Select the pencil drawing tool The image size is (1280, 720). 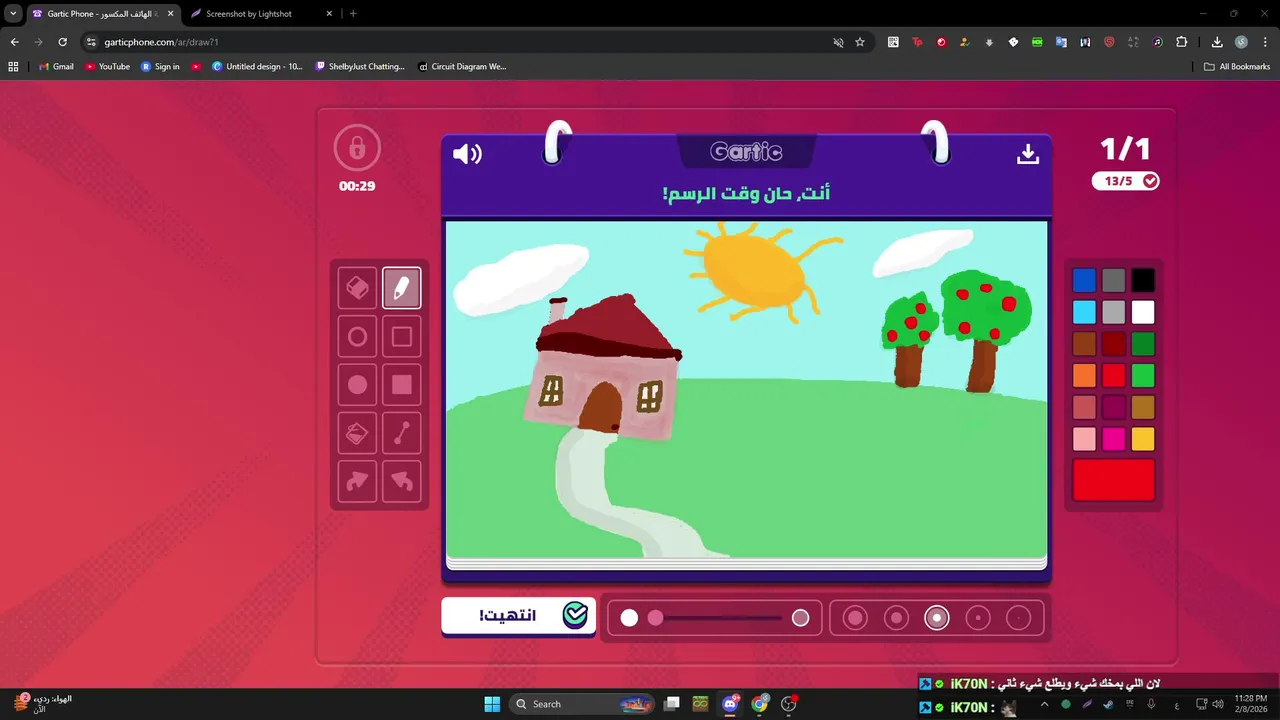tap(401, 288)
